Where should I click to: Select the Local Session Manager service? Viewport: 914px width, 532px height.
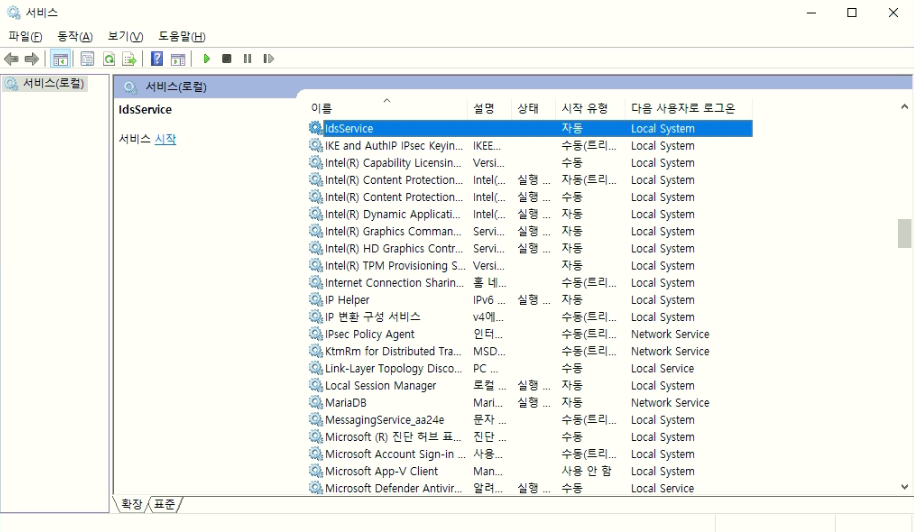(x=381, y=385)
